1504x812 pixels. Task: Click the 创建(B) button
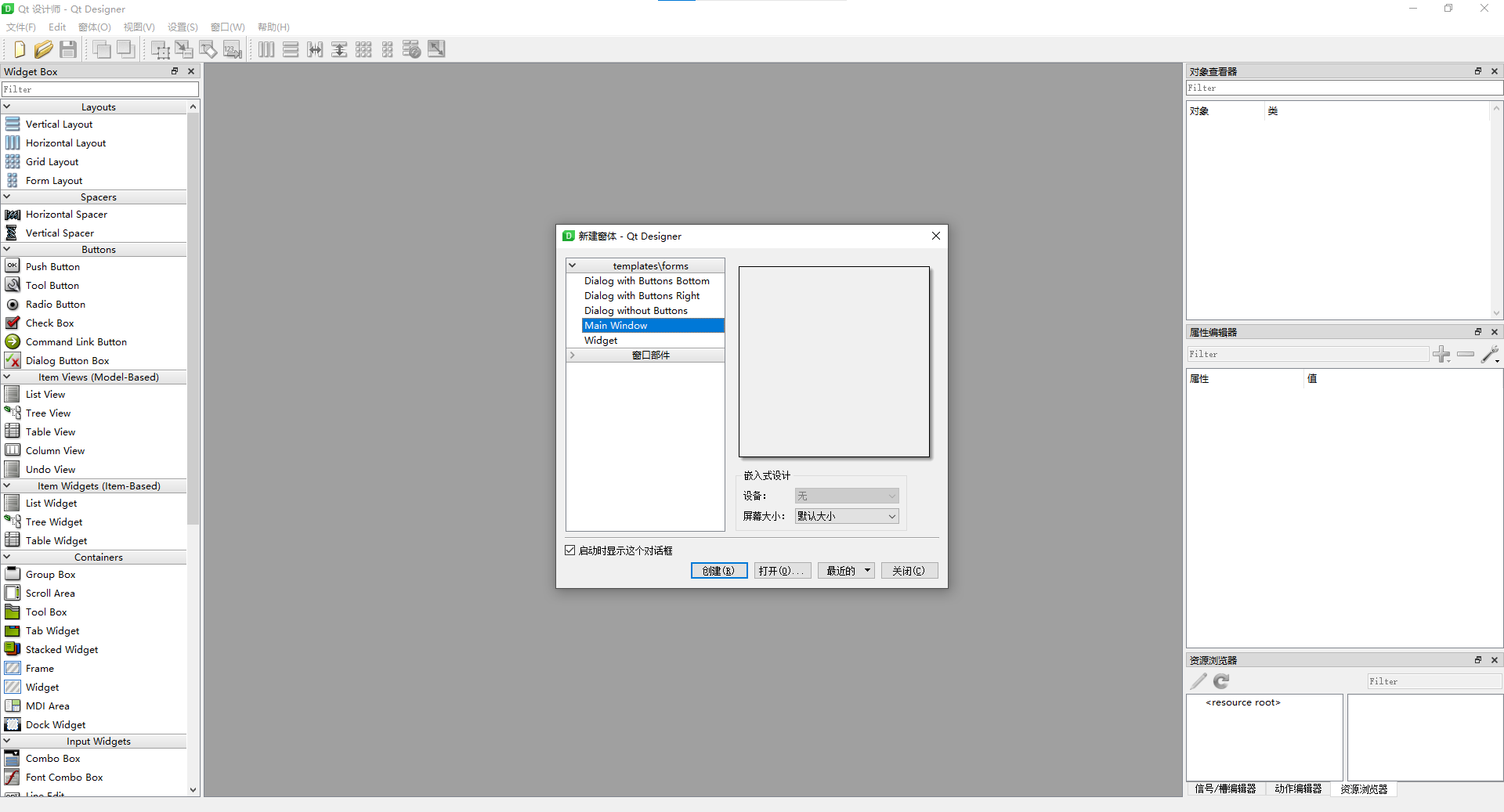[x=718, y=570]
